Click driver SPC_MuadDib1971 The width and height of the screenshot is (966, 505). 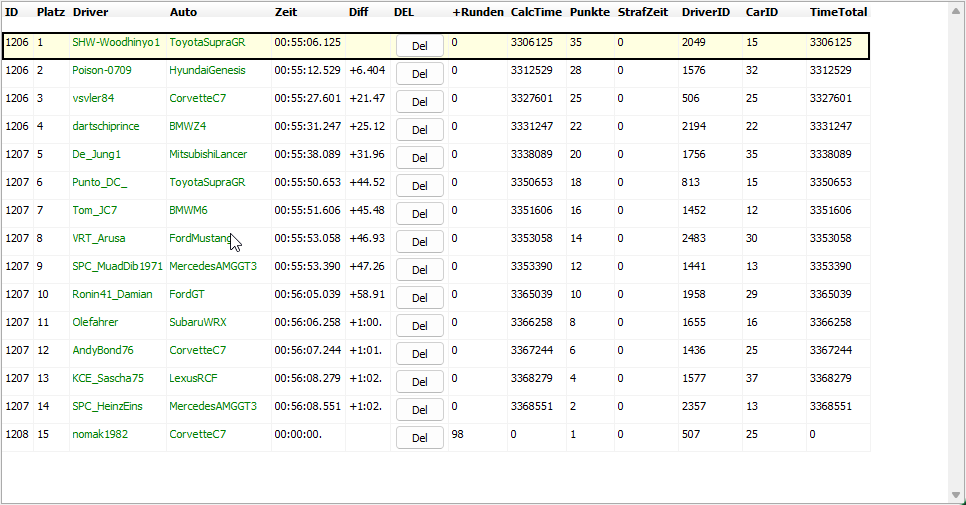point(117,267)
